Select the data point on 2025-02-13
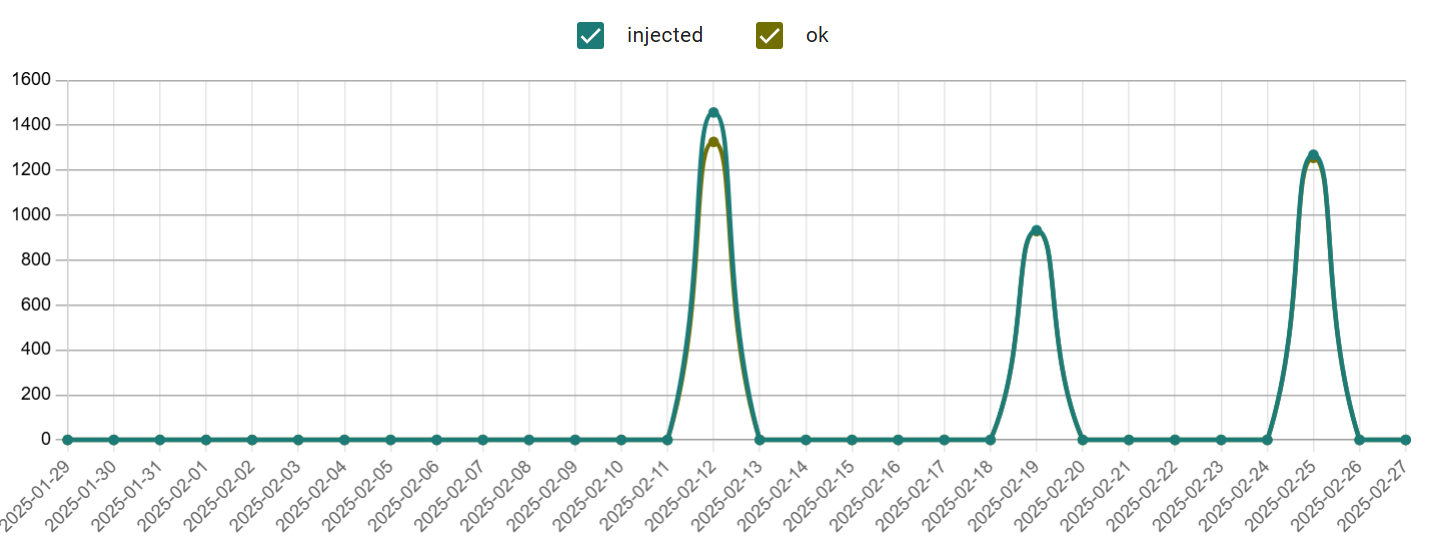The image size is (1439, 548). [x=759, y=440]
